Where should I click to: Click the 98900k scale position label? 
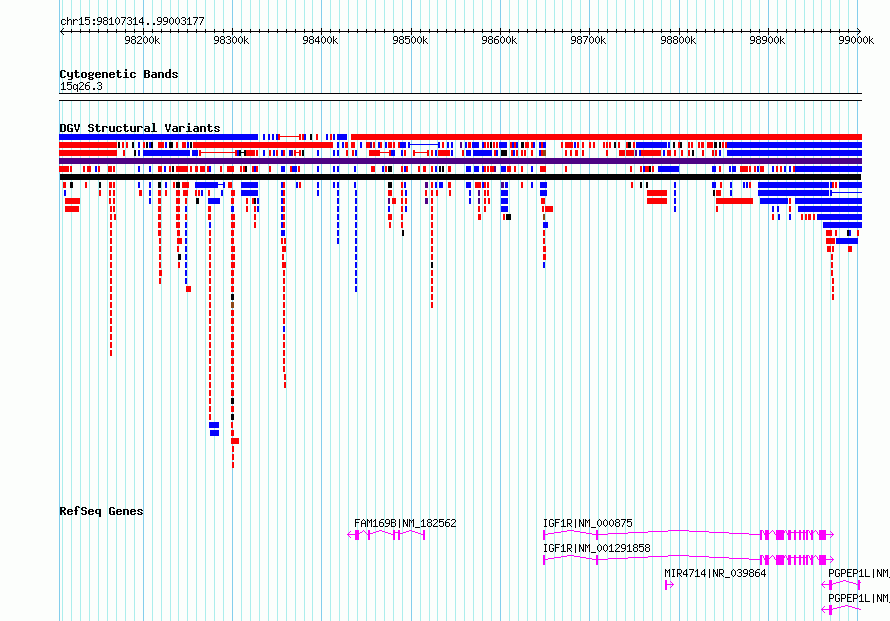767,40
